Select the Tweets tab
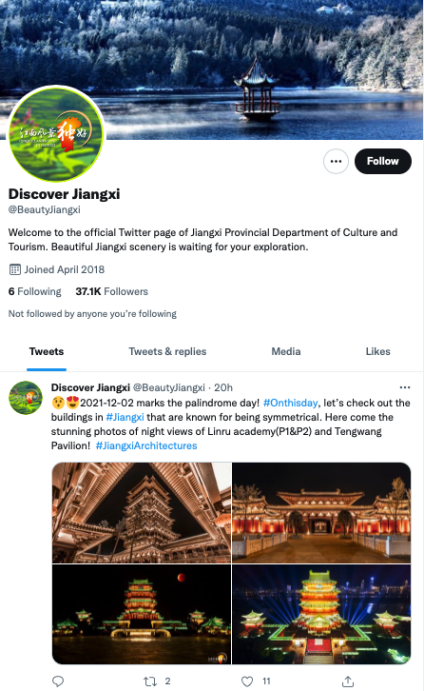 (x=46, y=351)
